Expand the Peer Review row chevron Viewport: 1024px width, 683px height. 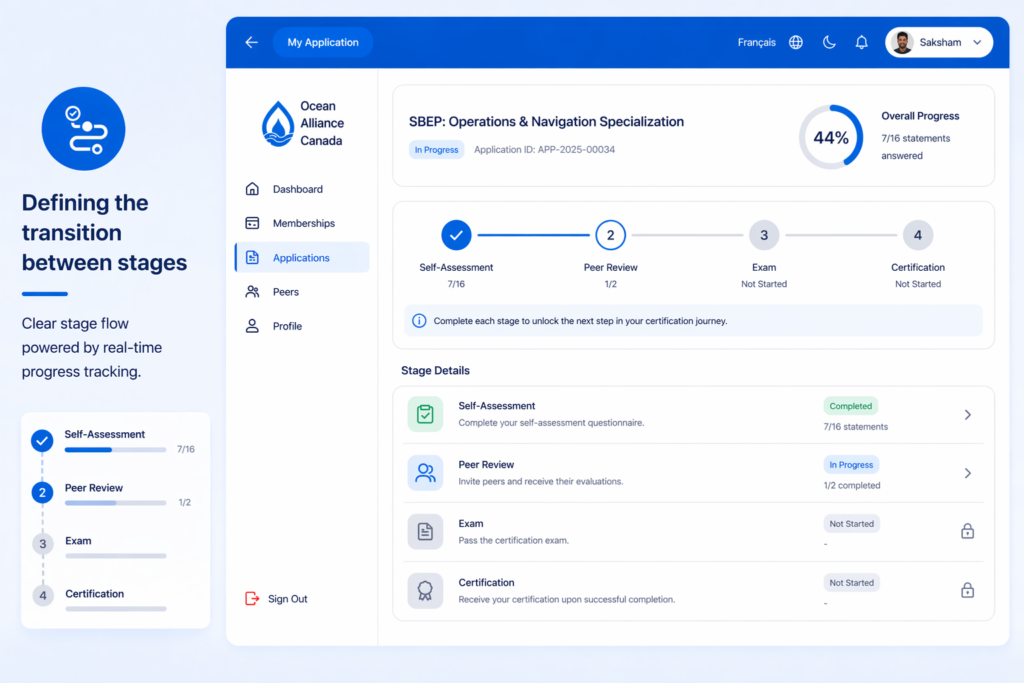click(x=967, y=473)
